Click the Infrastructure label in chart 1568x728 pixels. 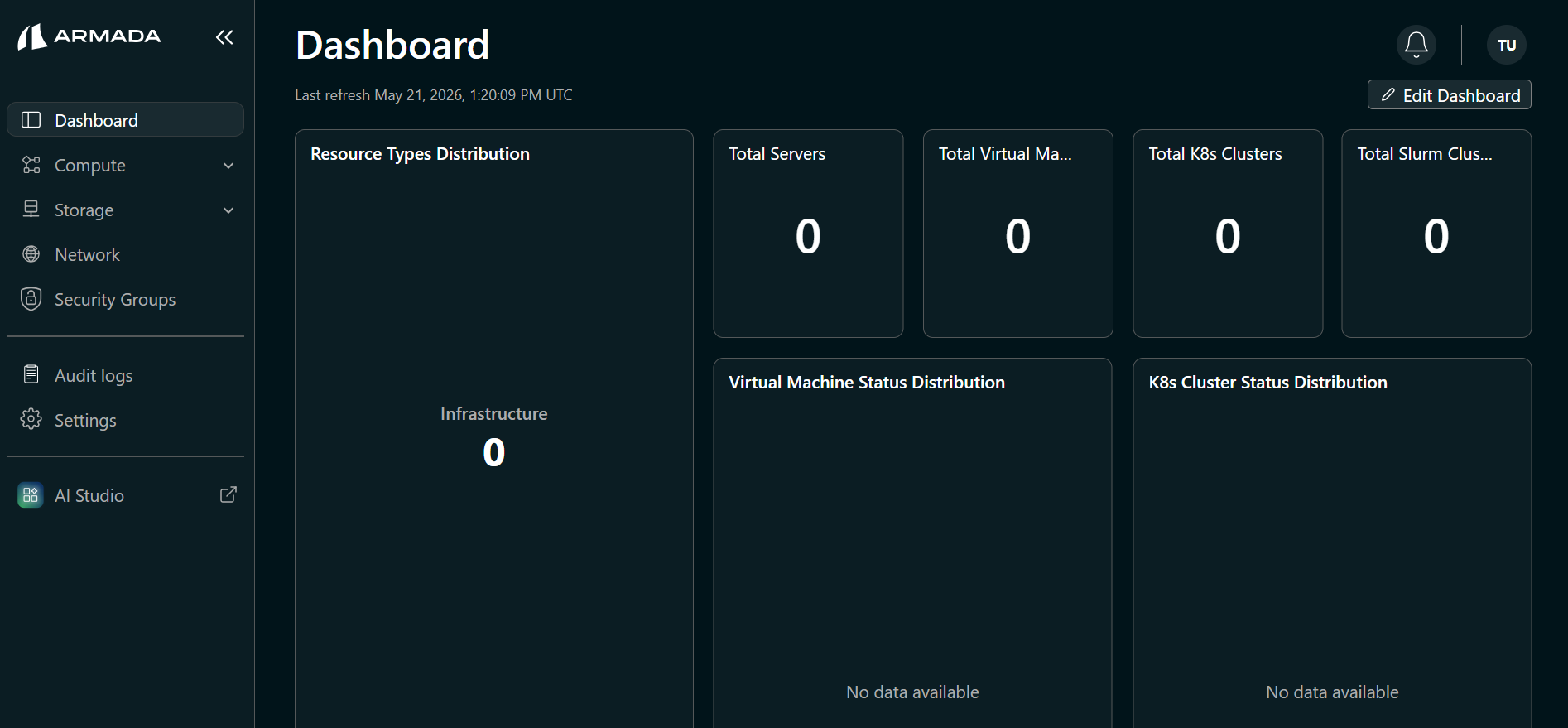[494, 414]
